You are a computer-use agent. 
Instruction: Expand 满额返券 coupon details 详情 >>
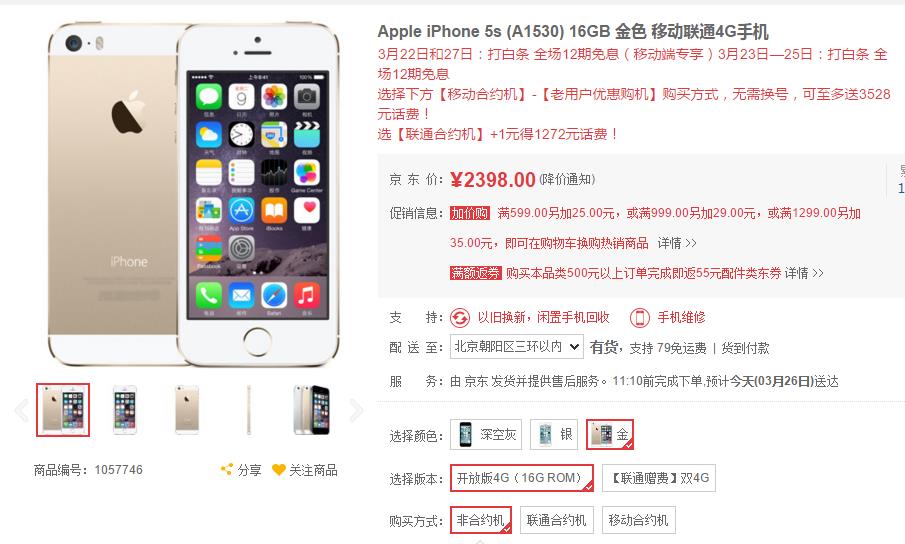pyautogui.click(x=804, y=273)
